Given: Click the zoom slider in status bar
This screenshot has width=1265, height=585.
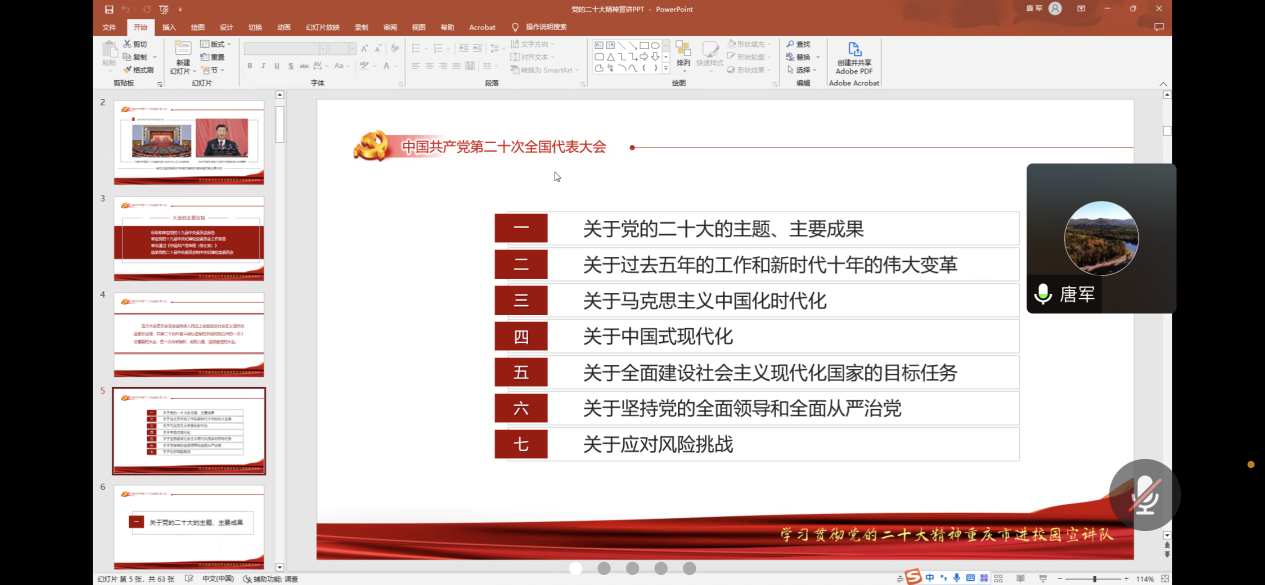Looking at the screenshot, I should click(1093, 579).
